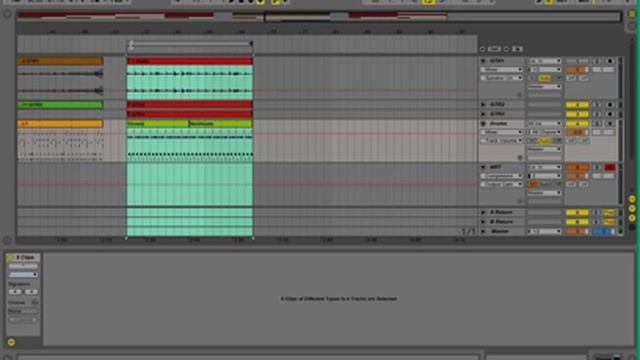Image resolution: width=640 pixels, height=360 pixels.
Task: Solo the A Return track
Action: point(597,212)
